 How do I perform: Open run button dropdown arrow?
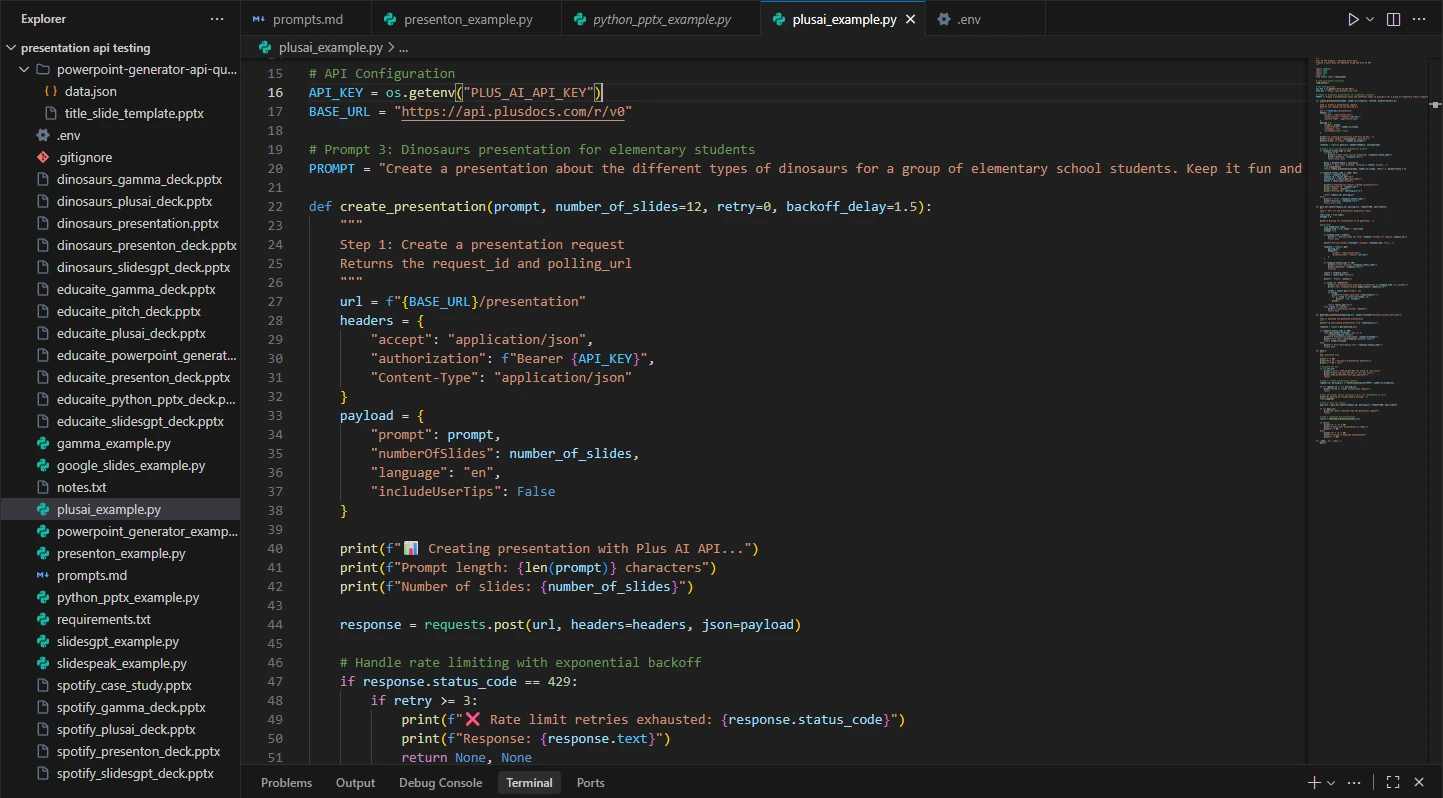(1371, 20)
